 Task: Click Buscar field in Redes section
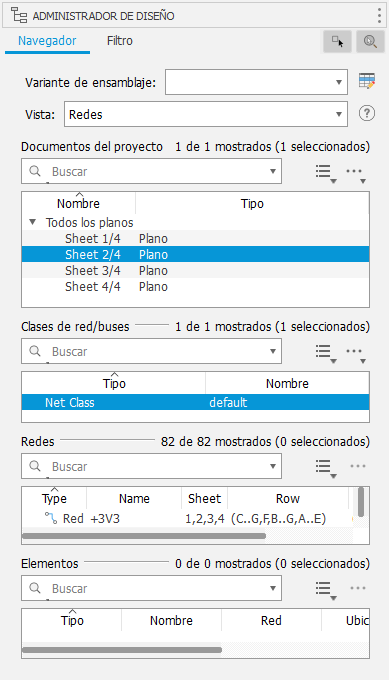(151, 466)
